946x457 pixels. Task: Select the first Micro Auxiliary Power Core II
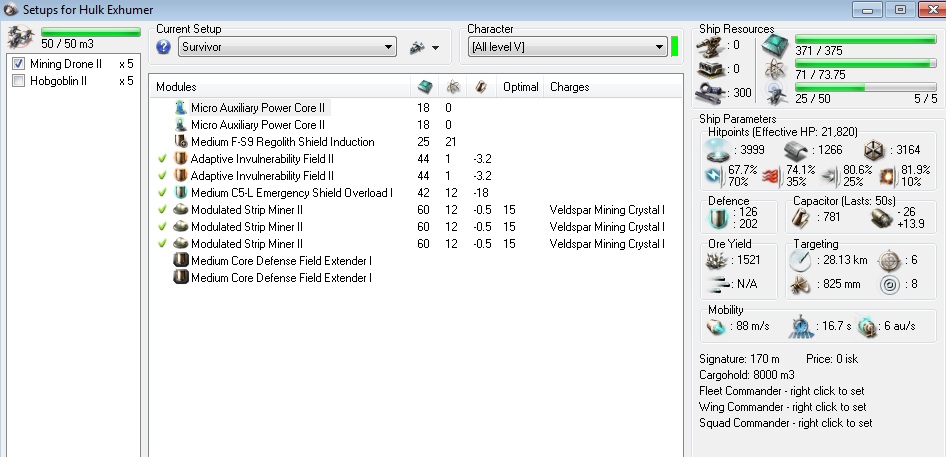258,108
